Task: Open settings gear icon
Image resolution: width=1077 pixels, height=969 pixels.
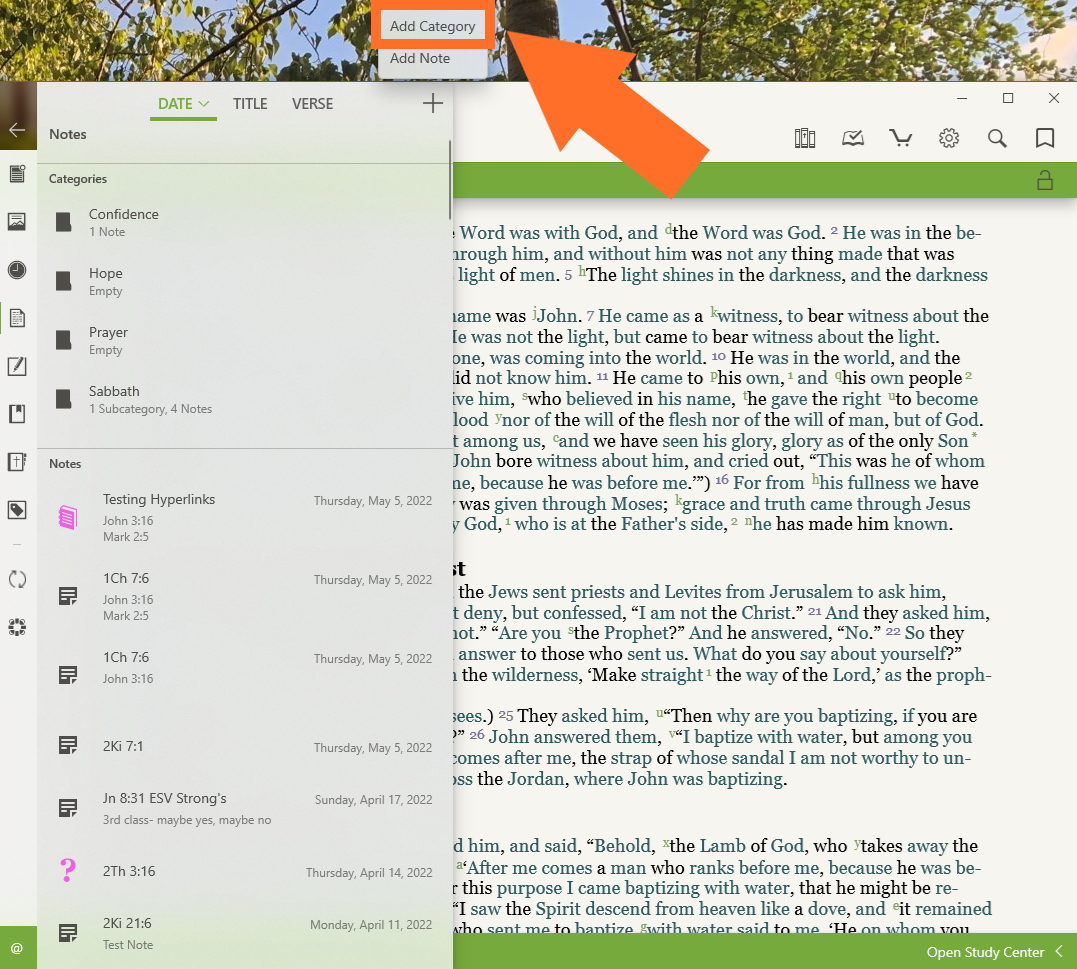Action: point(949,138)
